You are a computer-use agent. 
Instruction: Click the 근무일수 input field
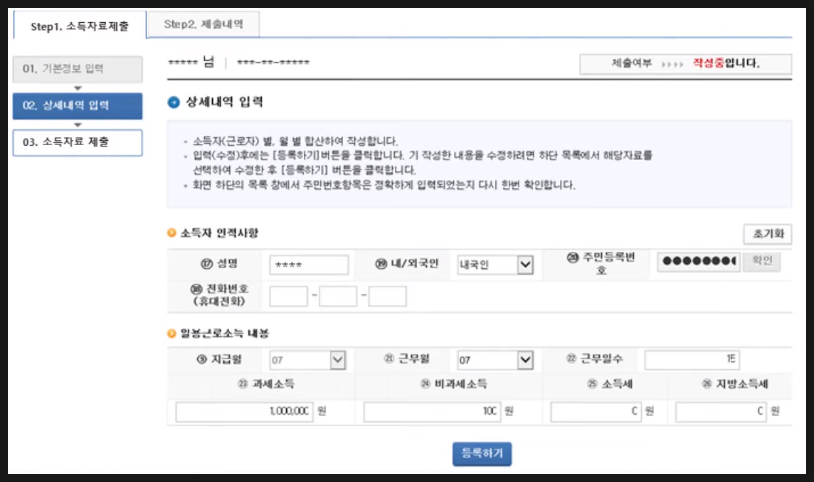691,360
